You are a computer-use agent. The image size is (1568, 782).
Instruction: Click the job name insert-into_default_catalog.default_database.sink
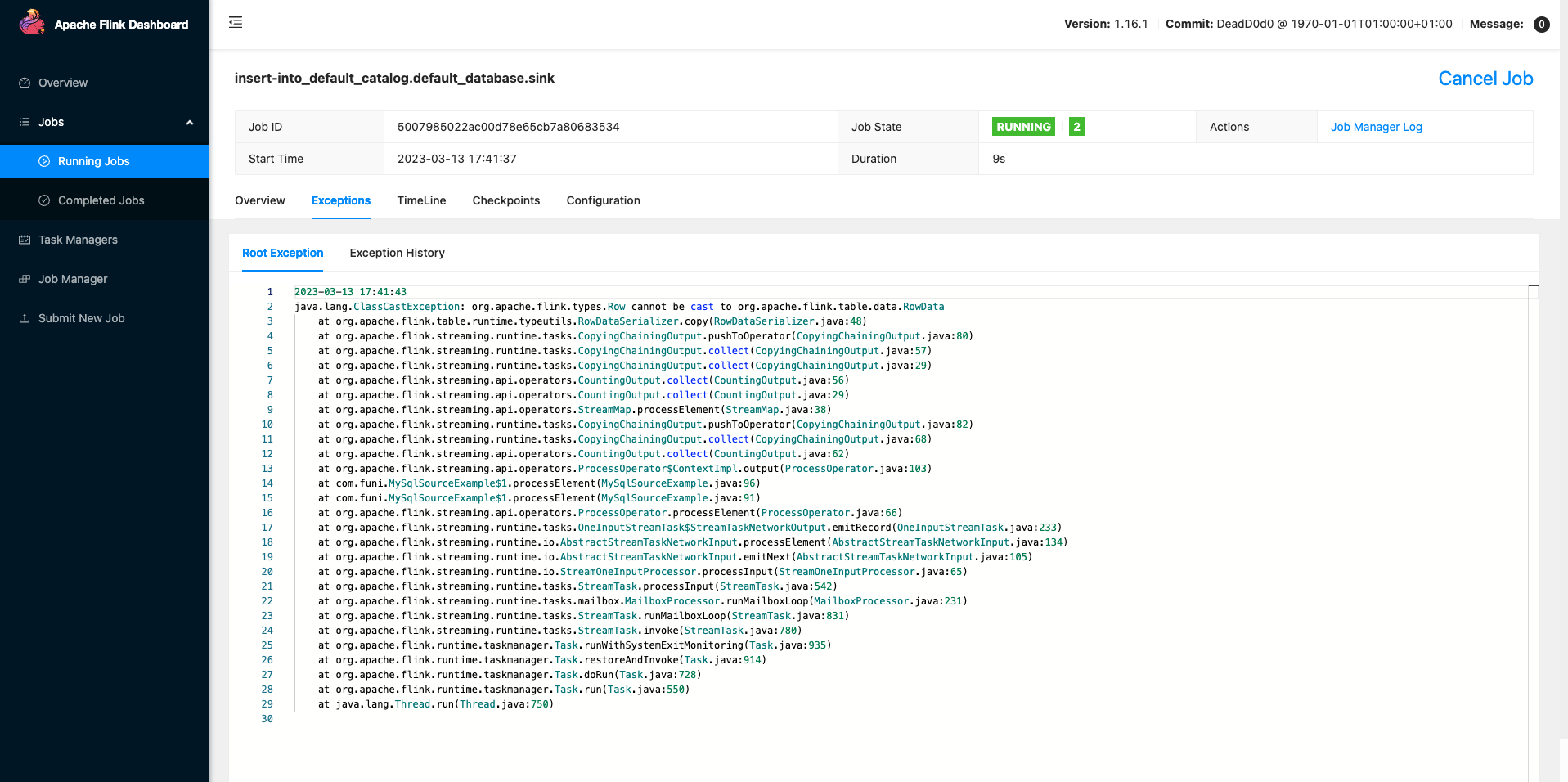pos(394,78)
